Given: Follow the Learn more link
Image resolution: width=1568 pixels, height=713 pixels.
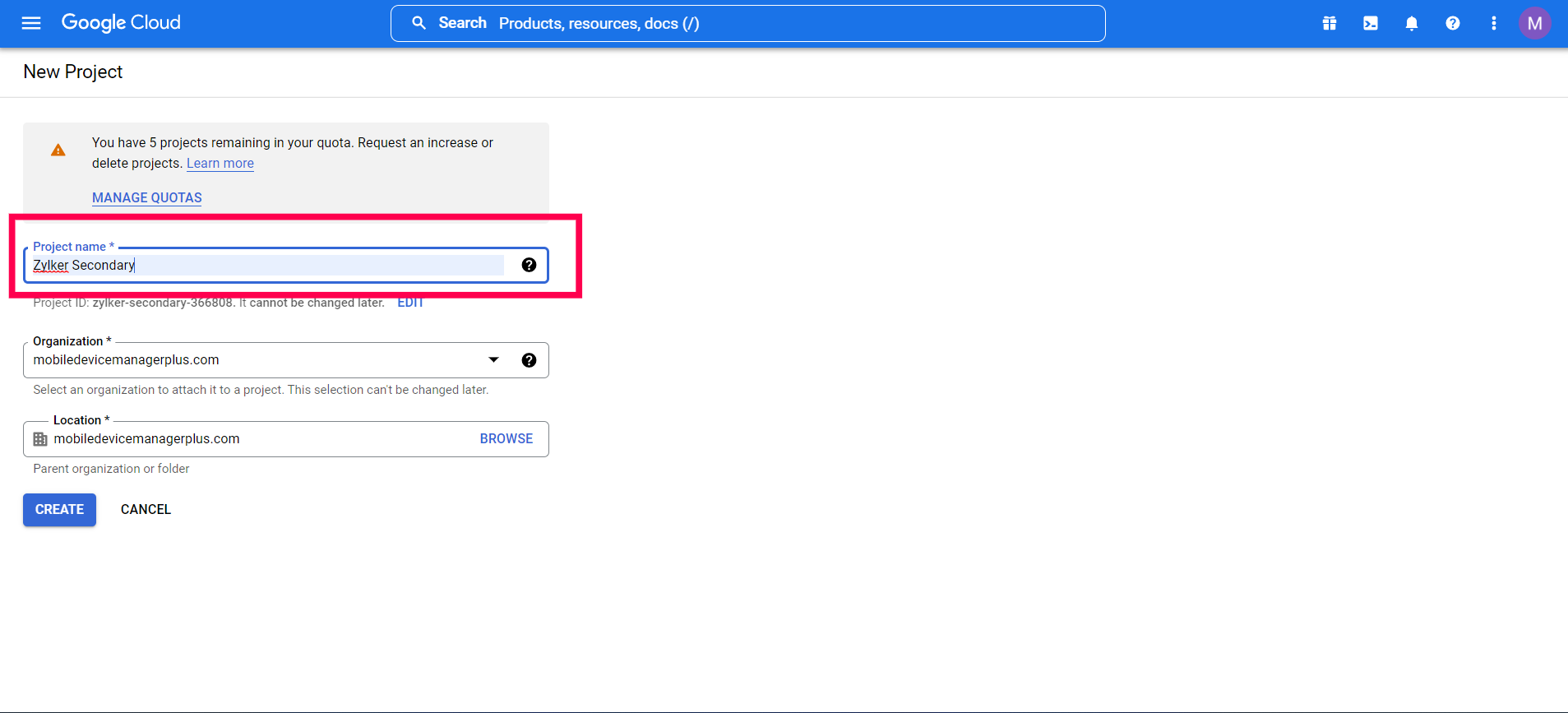Looking at the screenshot, I should click(x=220, y=163).
